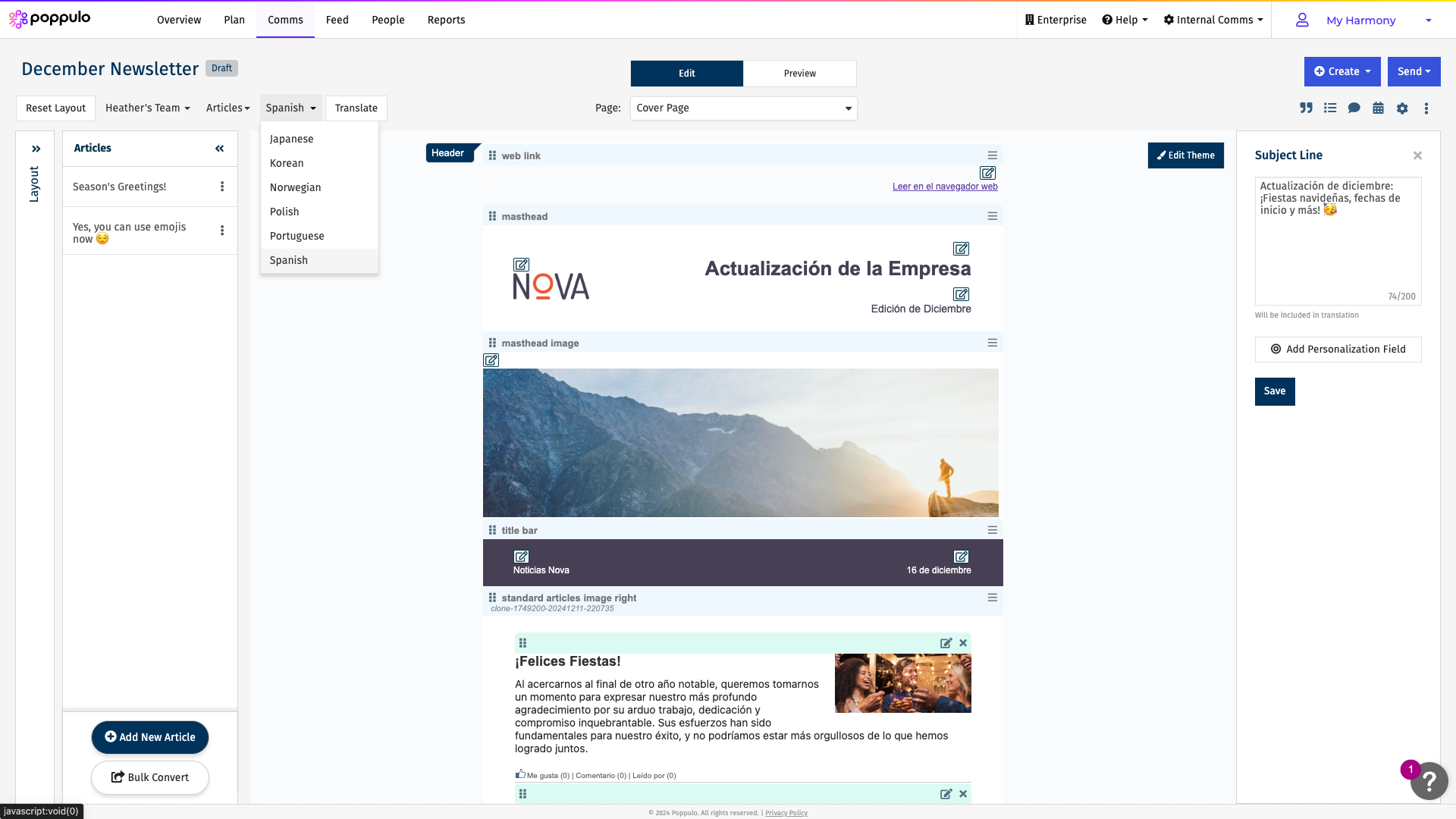The width and height of the screenshot is (1456, 819).
Task: Expand Heather's Team dropdown
Action: click(147, 108)
